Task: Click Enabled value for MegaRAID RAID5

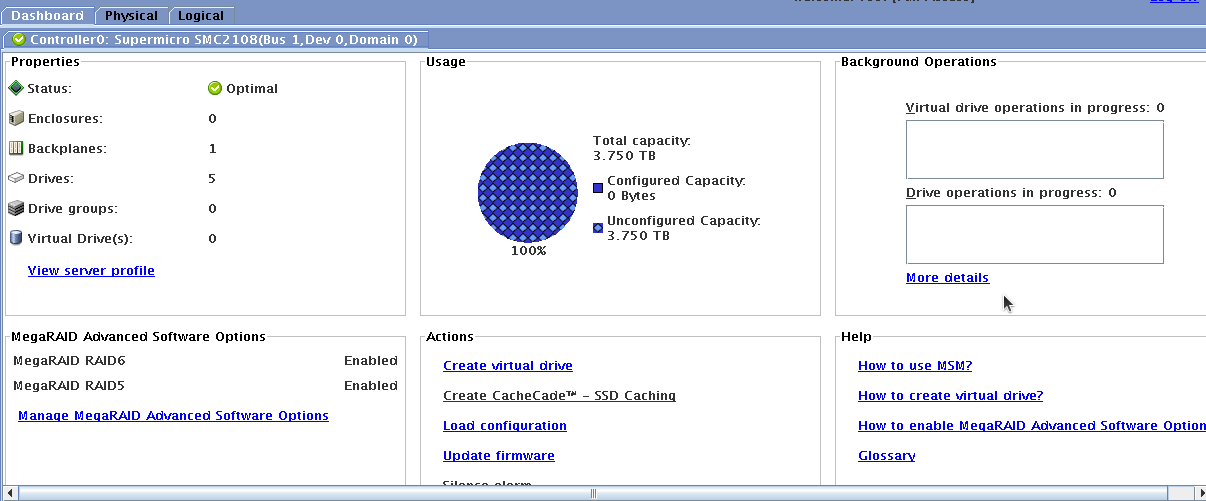Action: click(371, 385)
